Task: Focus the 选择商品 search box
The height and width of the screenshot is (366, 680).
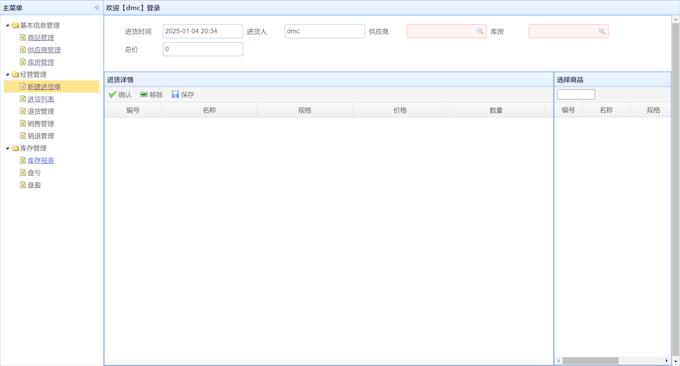Action: tap(576, 95)
